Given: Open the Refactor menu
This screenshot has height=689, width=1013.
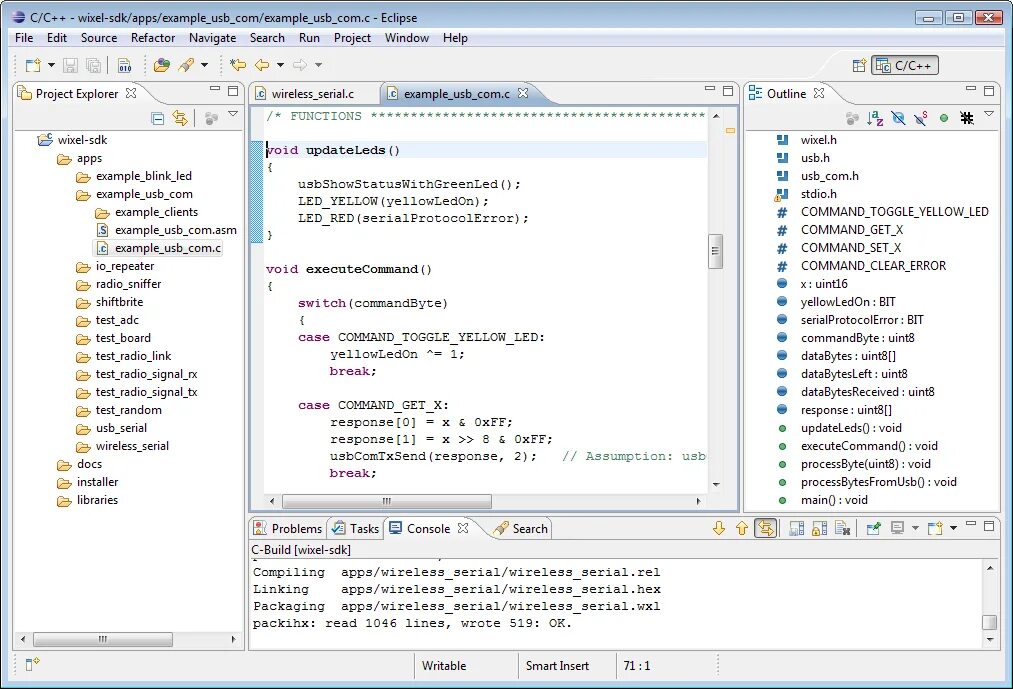Looking at the screenshot, I should [152, 38].
